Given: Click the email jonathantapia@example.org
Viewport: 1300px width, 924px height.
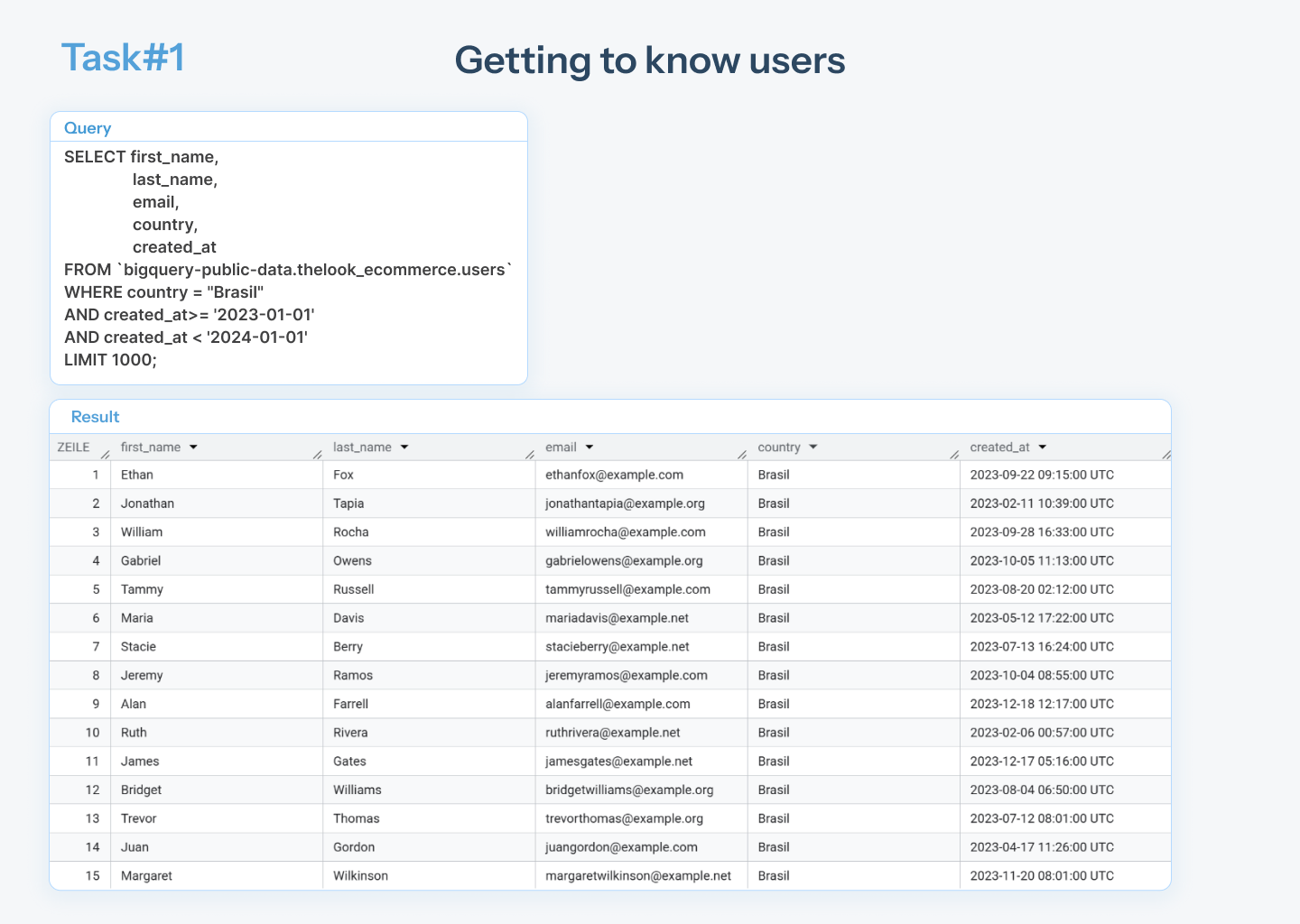Looking at the screenshot, I should click(x=625, y=504).
